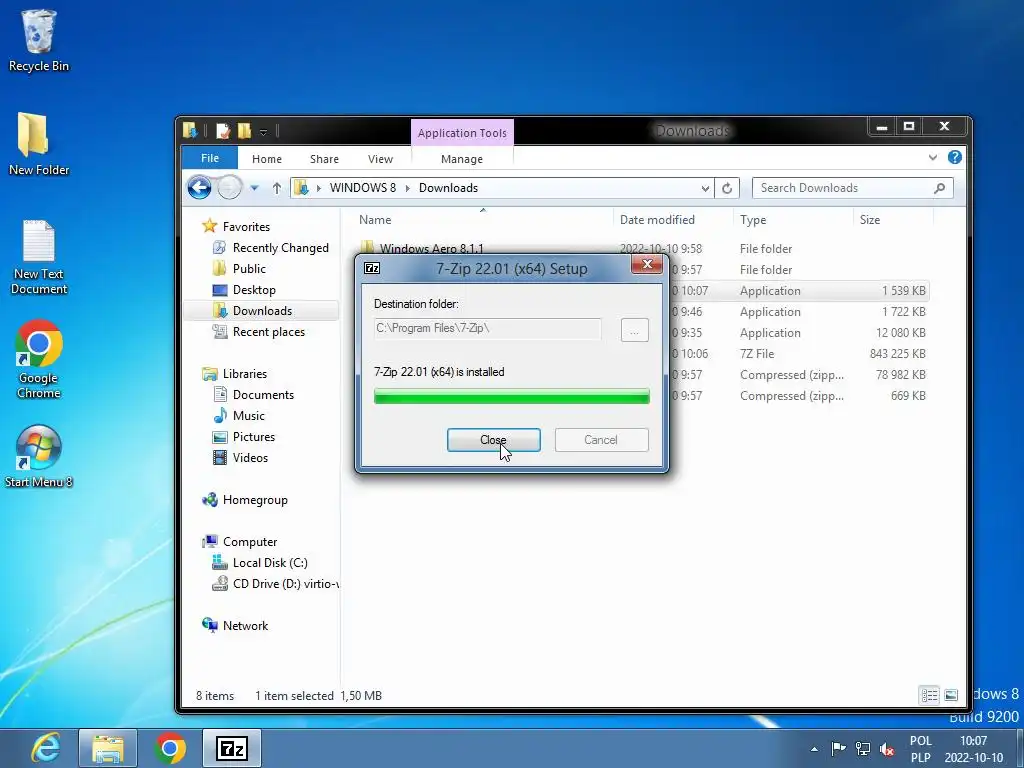1024x768 pixels.
Task: Open the recent locations dropdown arrow
Action: (x=255, y=188)
